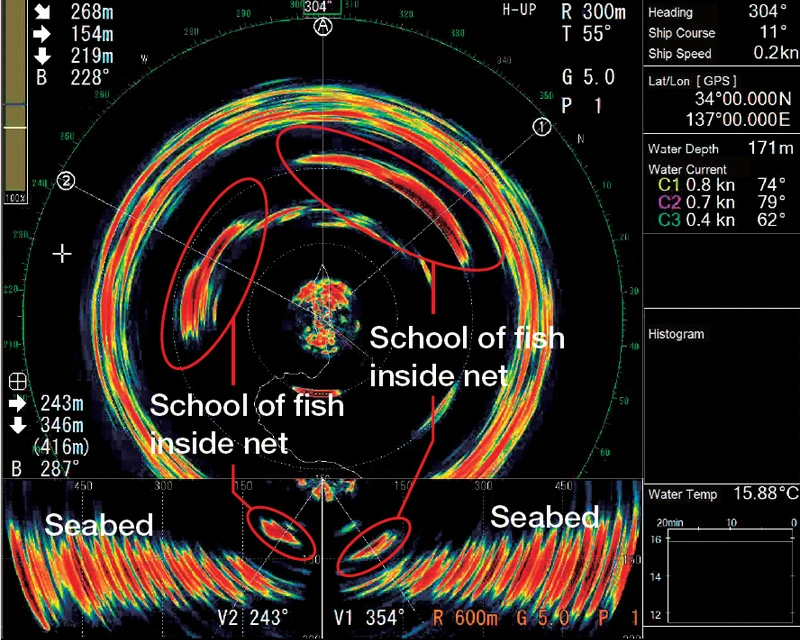Click the down arrow beside 219m
The height and width of the screenshot is (640, 800).
pos(16,57)
